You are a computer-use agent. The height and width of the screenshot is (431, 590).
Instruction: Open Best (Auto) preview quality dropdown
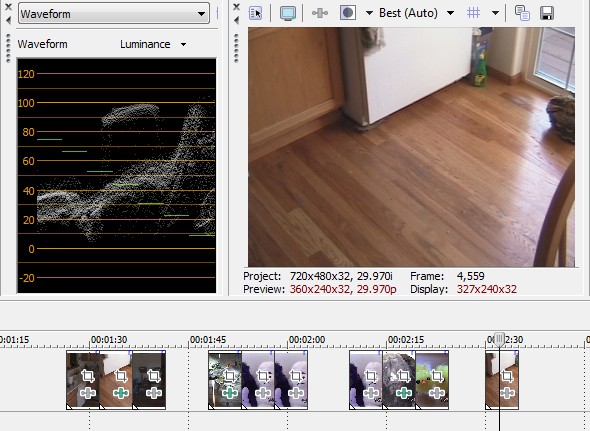pos(415,13)
